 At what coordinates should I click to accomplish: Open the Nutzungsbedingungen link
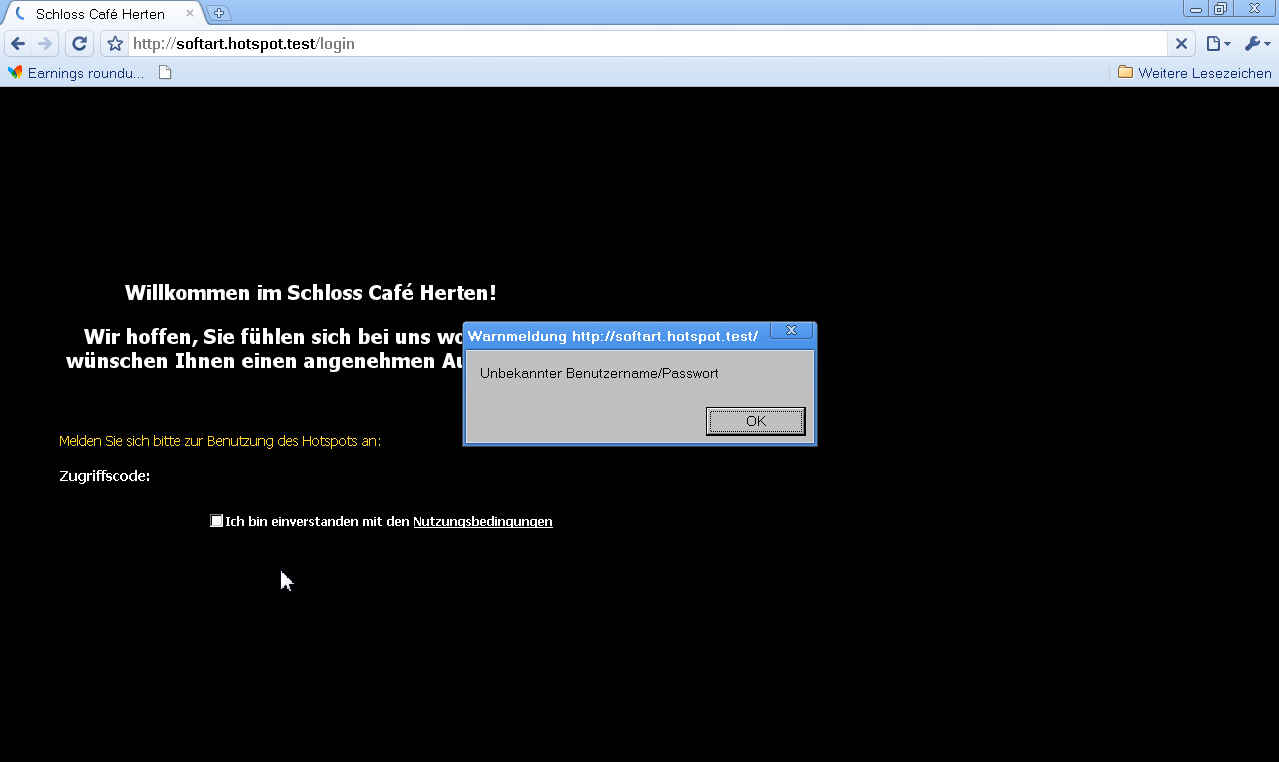click(483, 522)
